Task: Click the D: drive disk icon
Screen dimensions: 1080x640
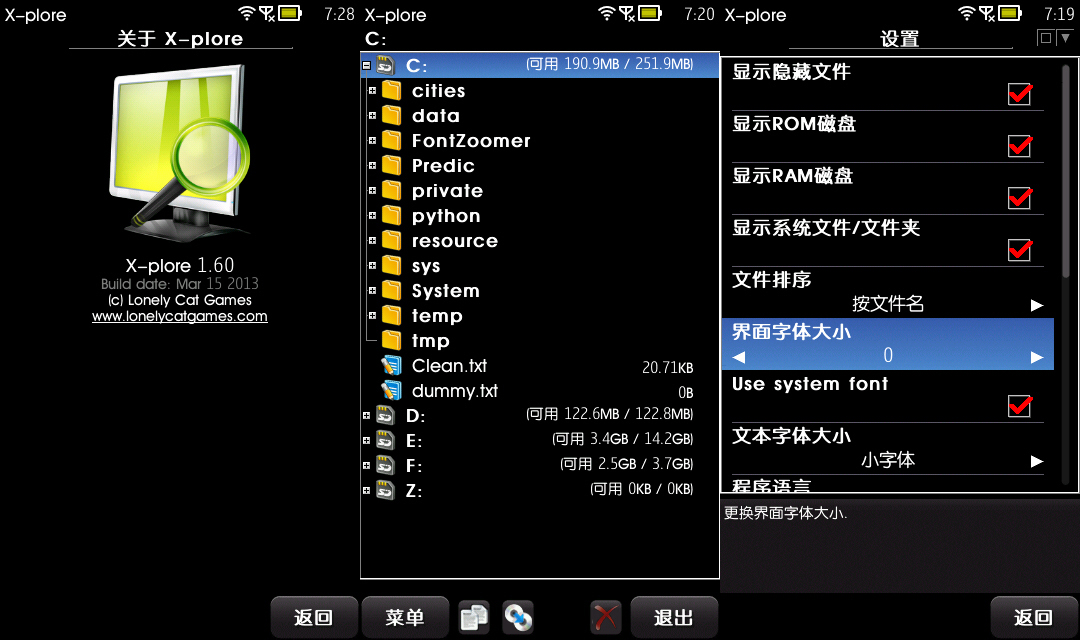Action: click(385, 415)
